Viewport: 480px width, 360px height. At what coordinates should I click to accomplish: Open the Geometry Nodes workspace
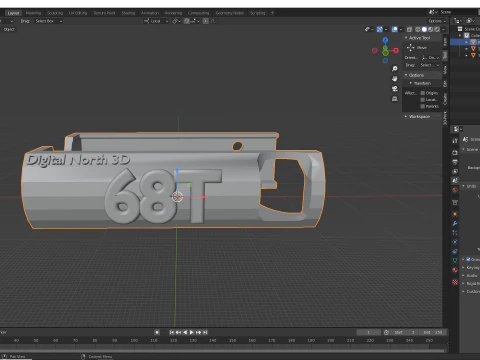(230, 13)
